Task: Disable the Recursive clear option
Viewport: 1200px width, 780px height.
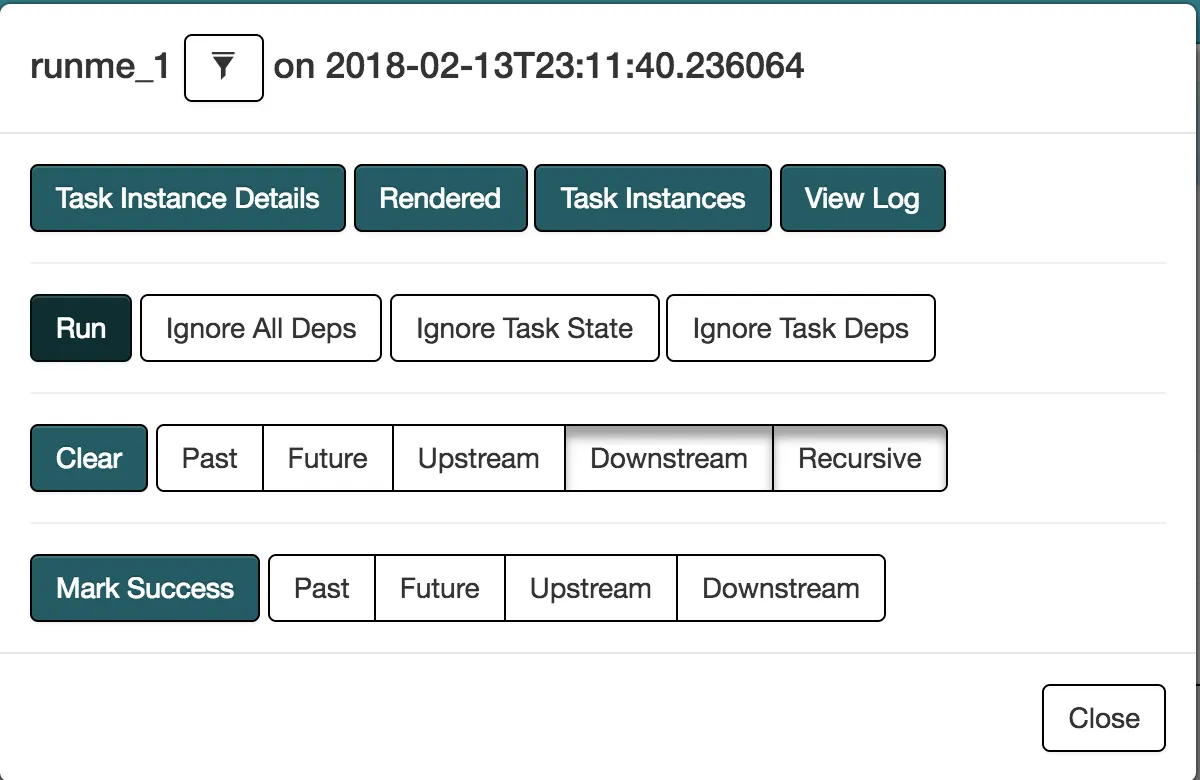Action: click(860, 458)
